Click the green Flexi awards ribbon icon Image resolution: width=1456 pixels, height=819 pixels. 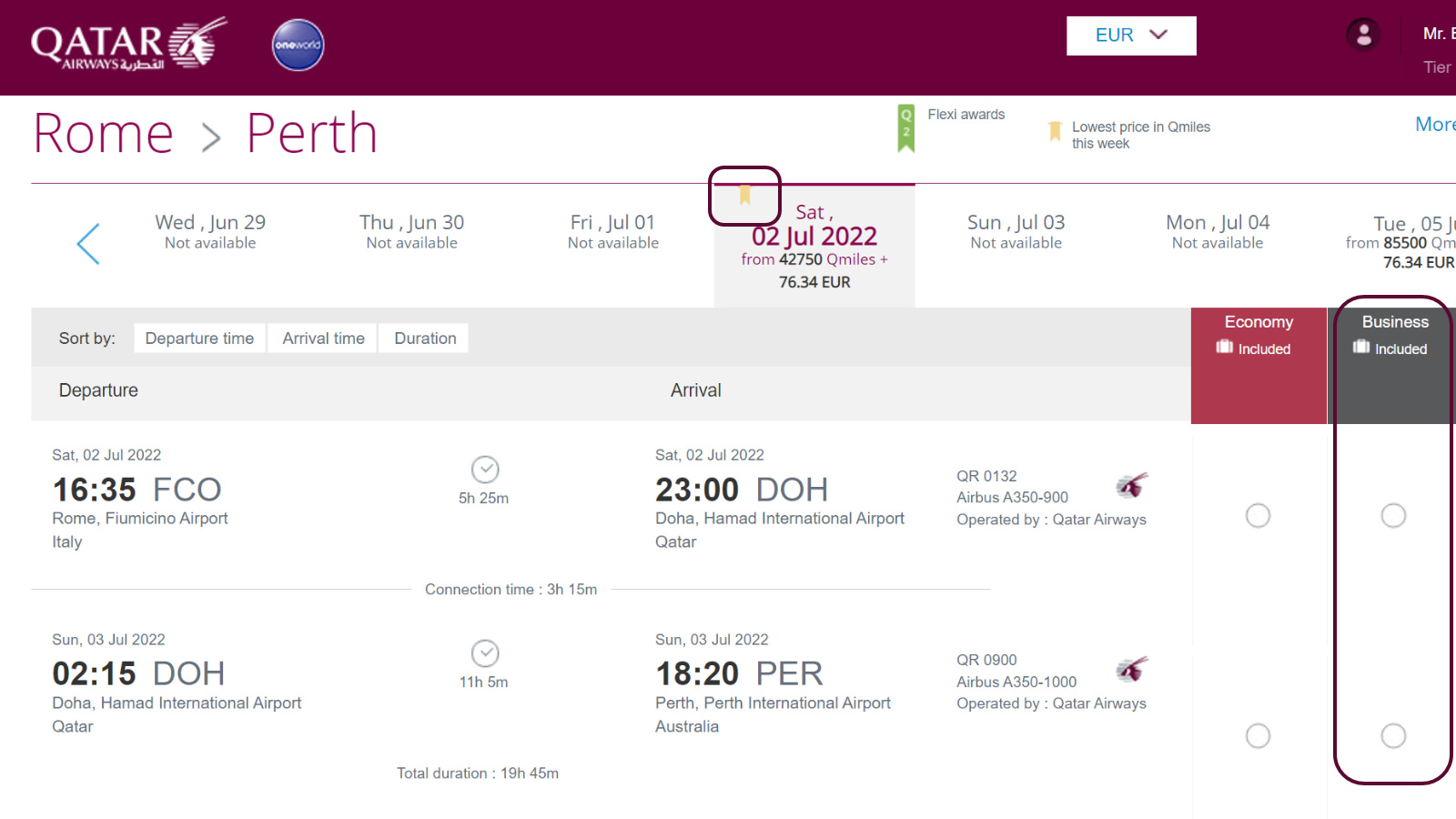pos(906,127)
